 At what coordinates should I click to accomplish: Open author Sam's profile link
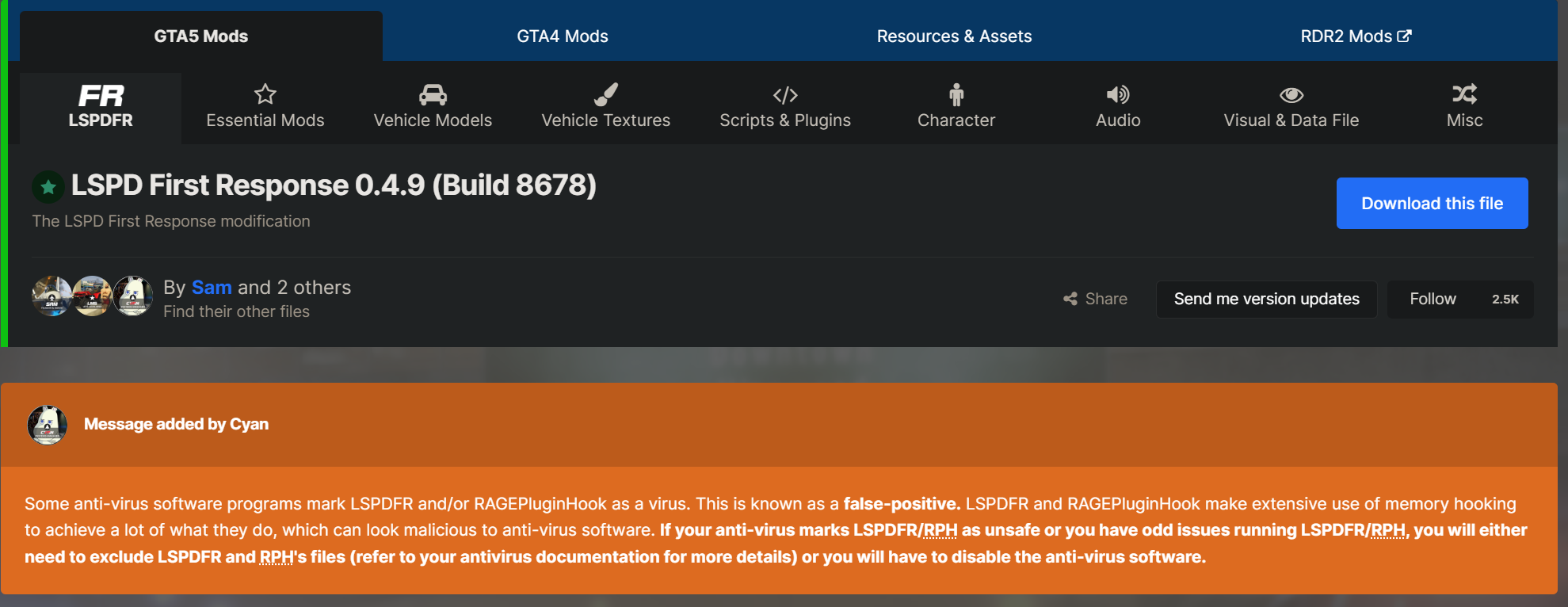[x=212, y=287]
